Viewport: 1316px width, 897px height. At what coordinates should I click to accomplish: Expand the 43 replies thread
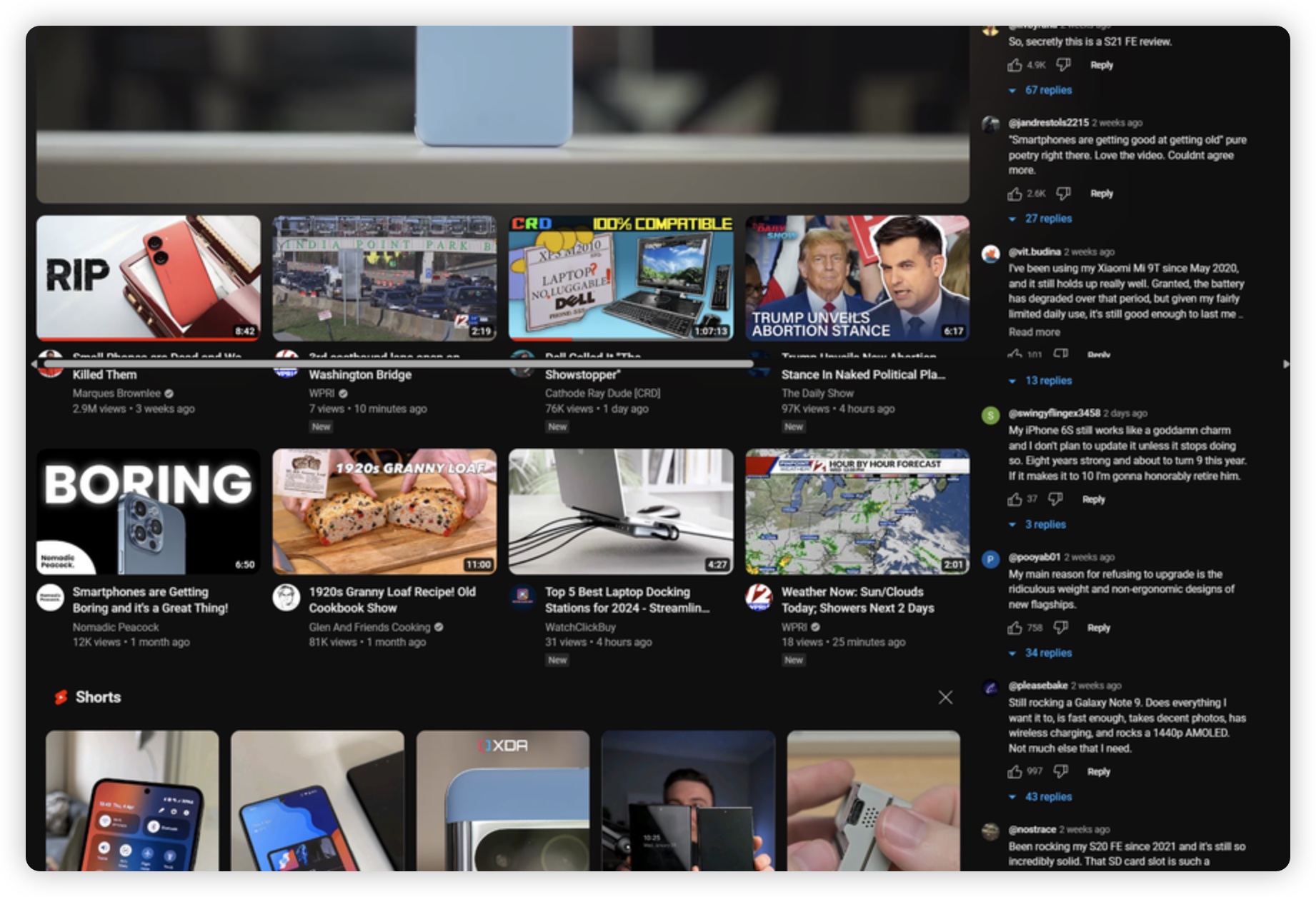click(x=1040, y=797)
